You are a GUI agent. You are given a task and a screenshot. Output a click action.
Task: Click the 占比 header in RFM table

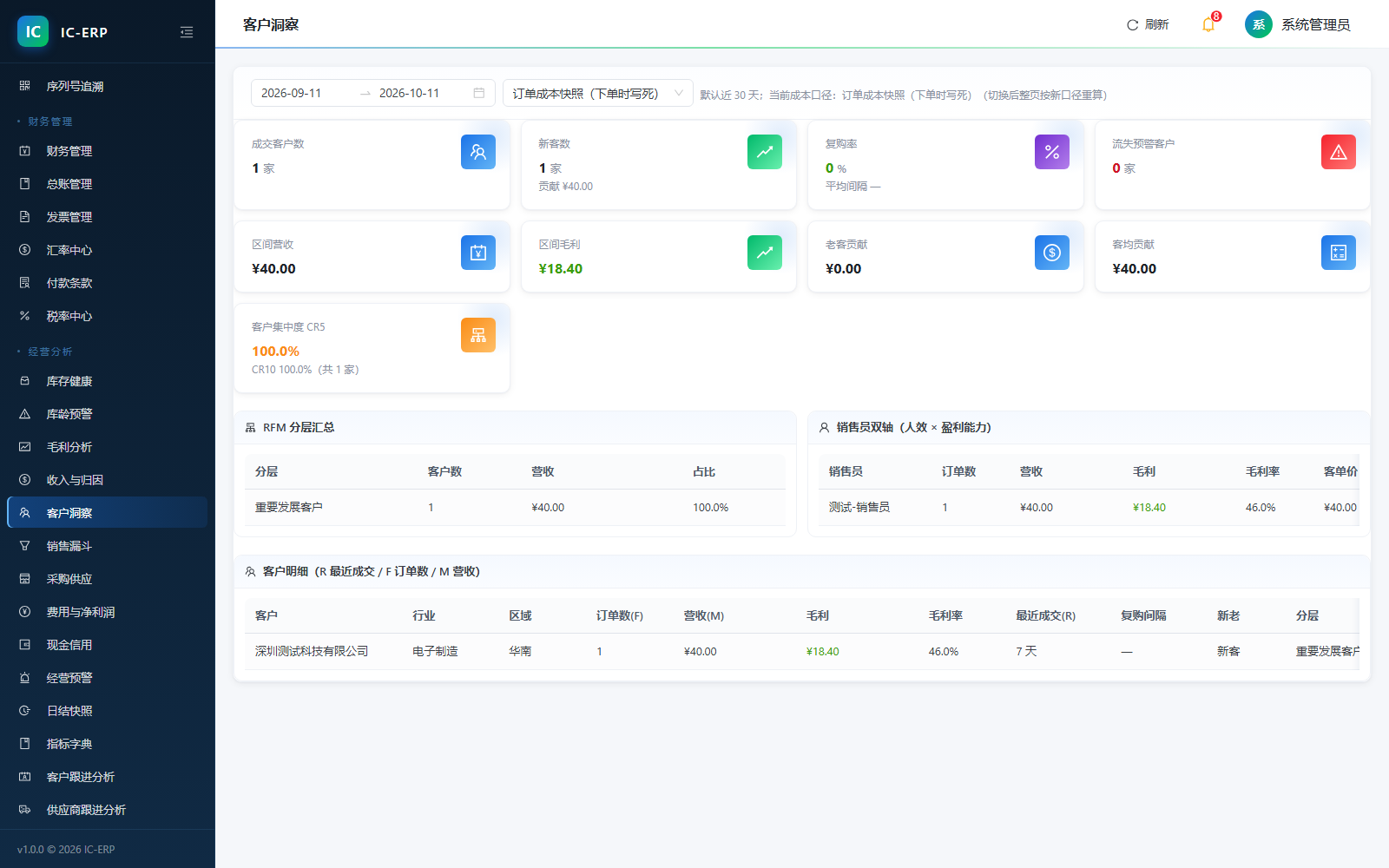(704, 472)
